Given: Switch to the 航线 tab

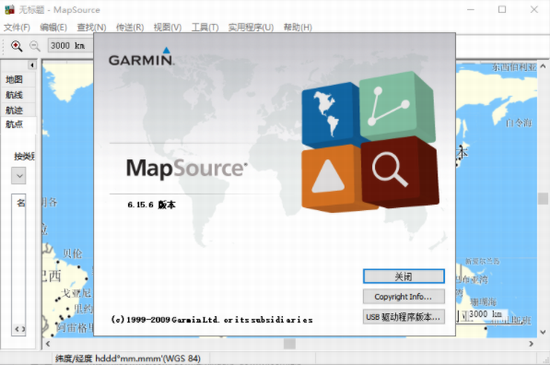Looking at the screenshot, I should (x=14, y=95).
